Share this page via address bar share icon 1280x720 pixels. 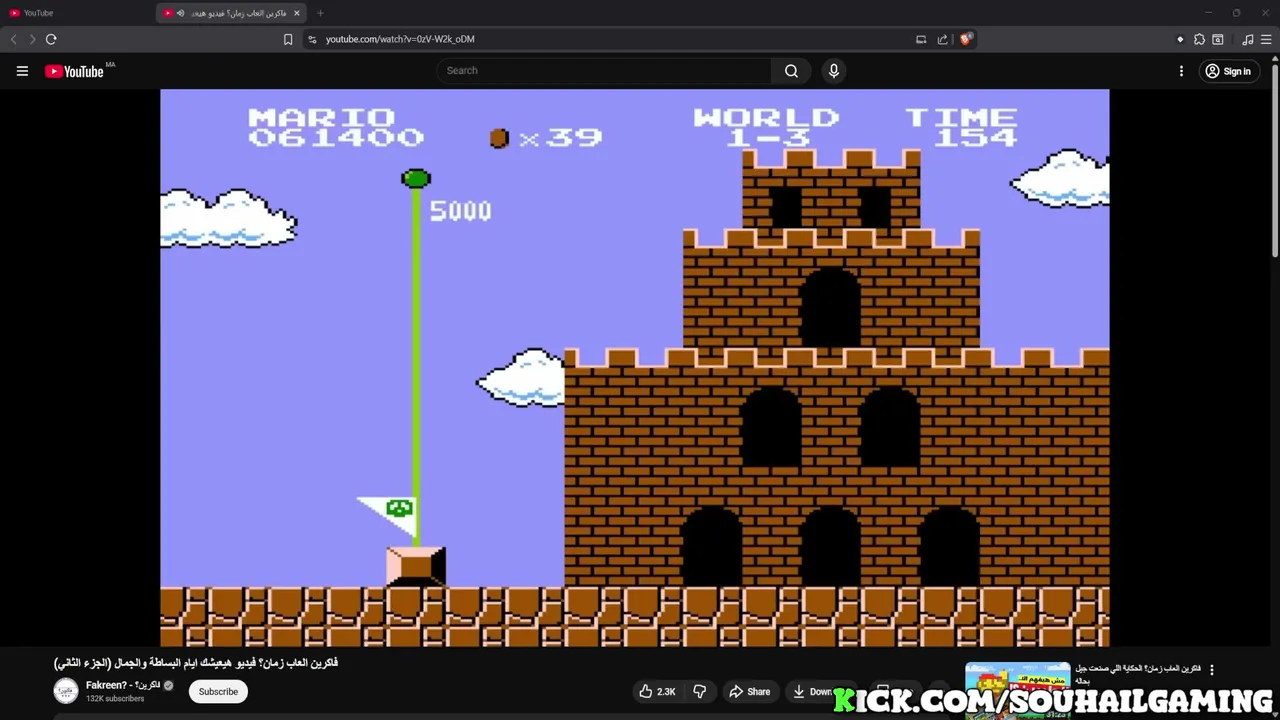click(x=942, y=39)
